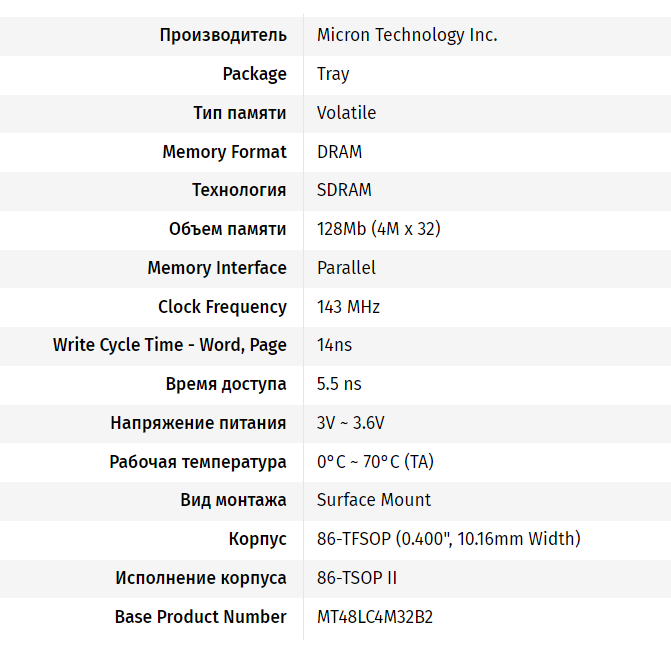Click the Micron Technology Inc. manufacturer value
The image size is (671, 649).
point(407,35)
